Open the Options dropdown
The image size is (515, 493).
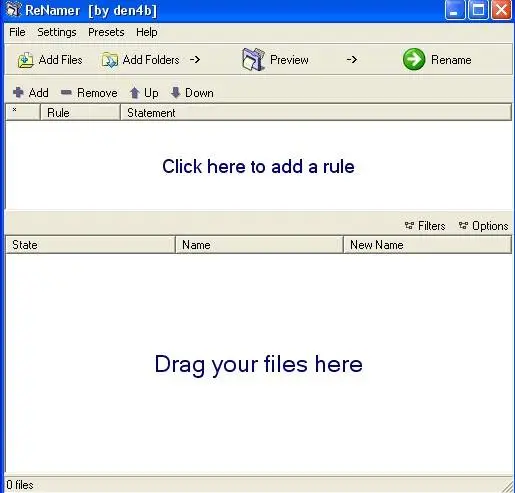click(483, 226)
